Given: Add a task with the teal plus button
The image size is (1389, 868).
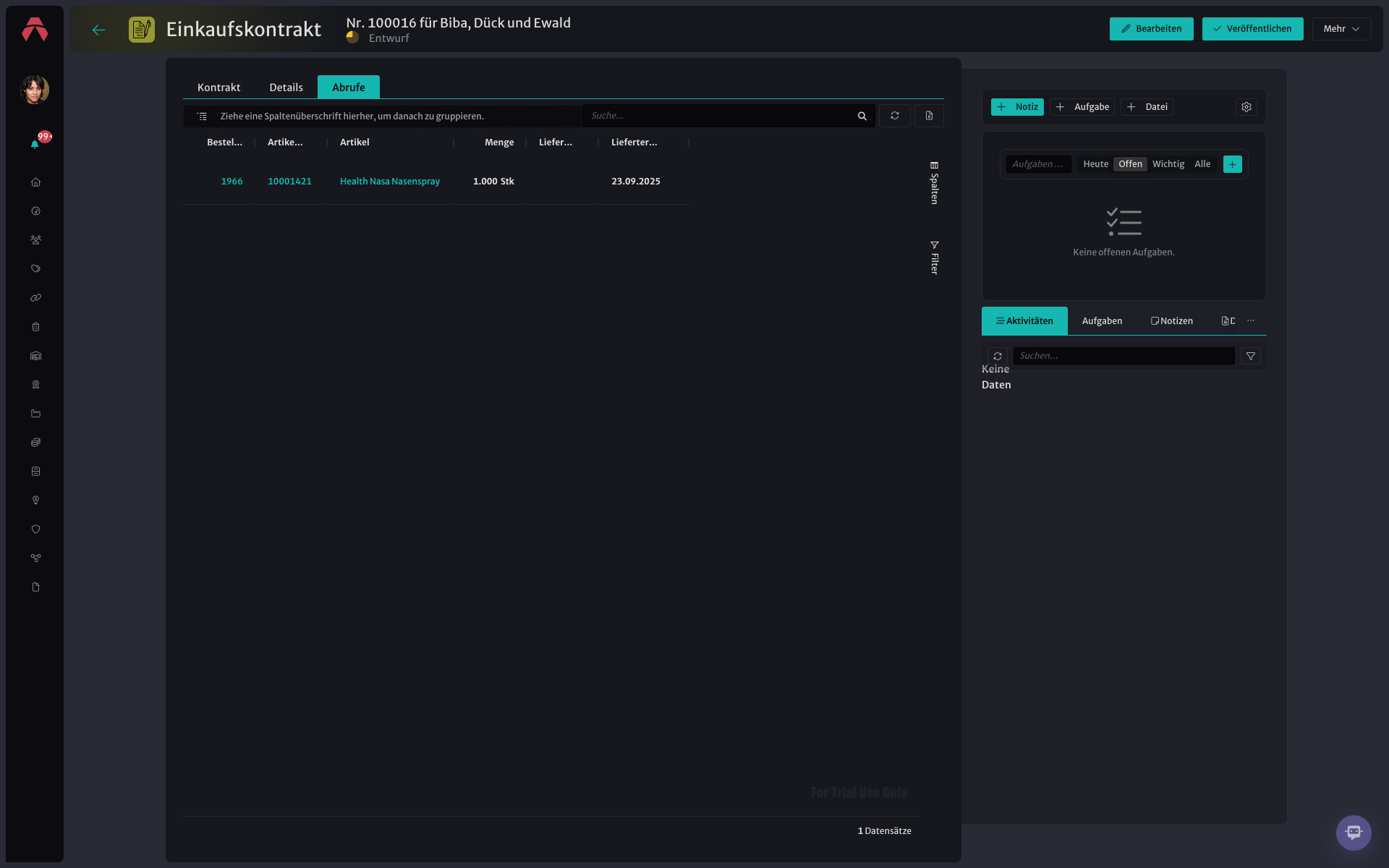Looking at the screenshot, I should point(1233,164).
